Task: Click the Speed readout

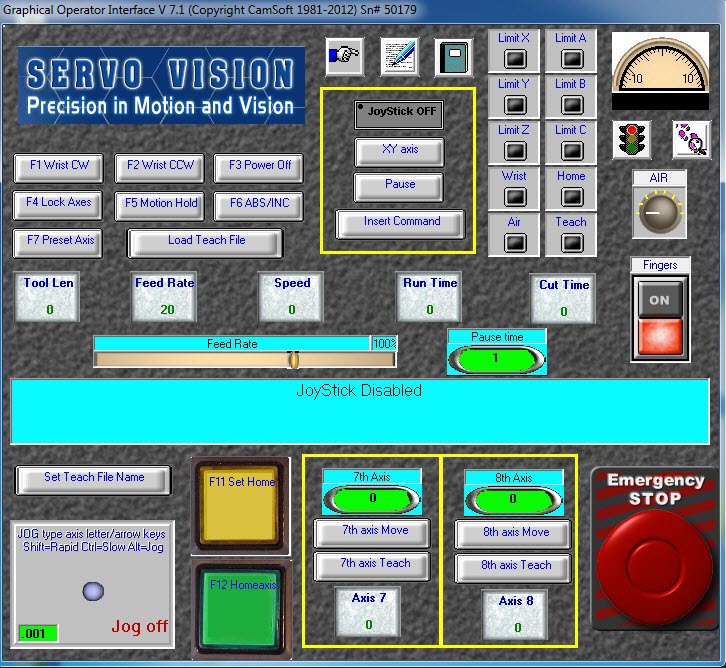Action: click(x=291, y=297)
